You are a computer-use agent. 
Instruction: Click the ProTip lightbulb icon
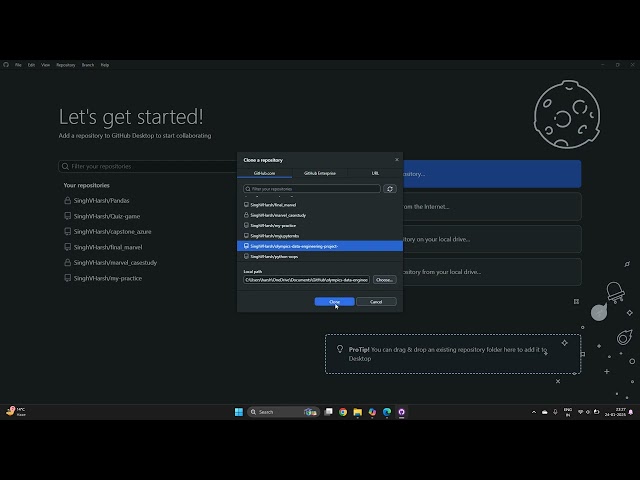(340, 349)
